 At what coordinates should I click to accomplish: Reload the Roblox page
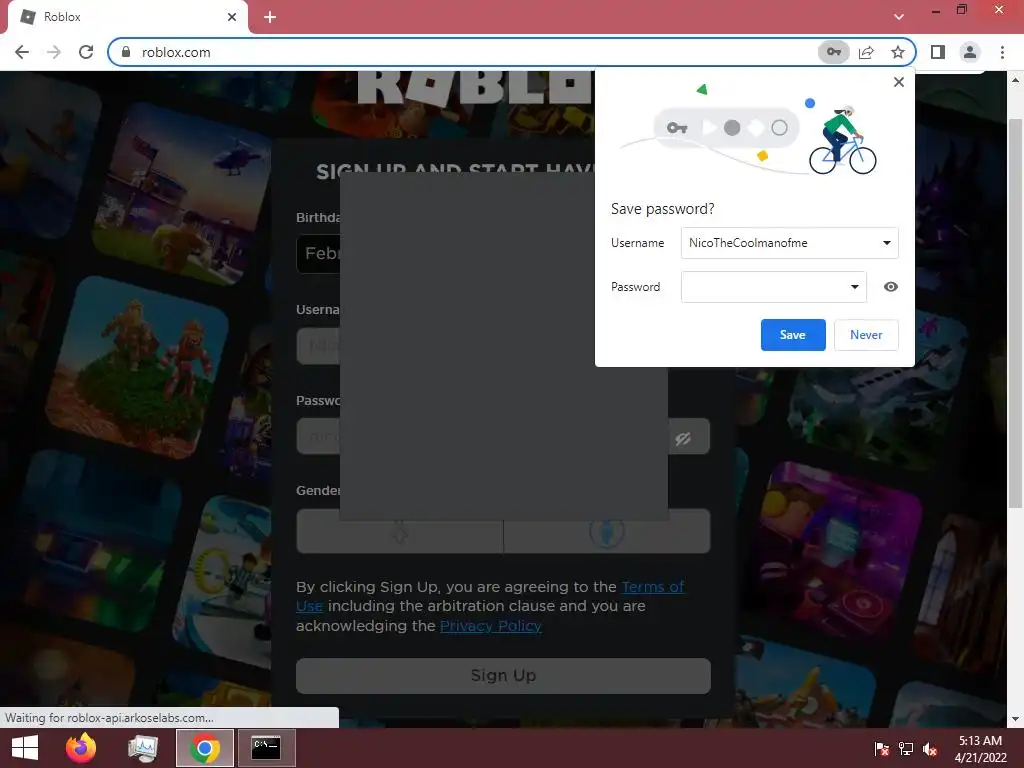point(86,52)
